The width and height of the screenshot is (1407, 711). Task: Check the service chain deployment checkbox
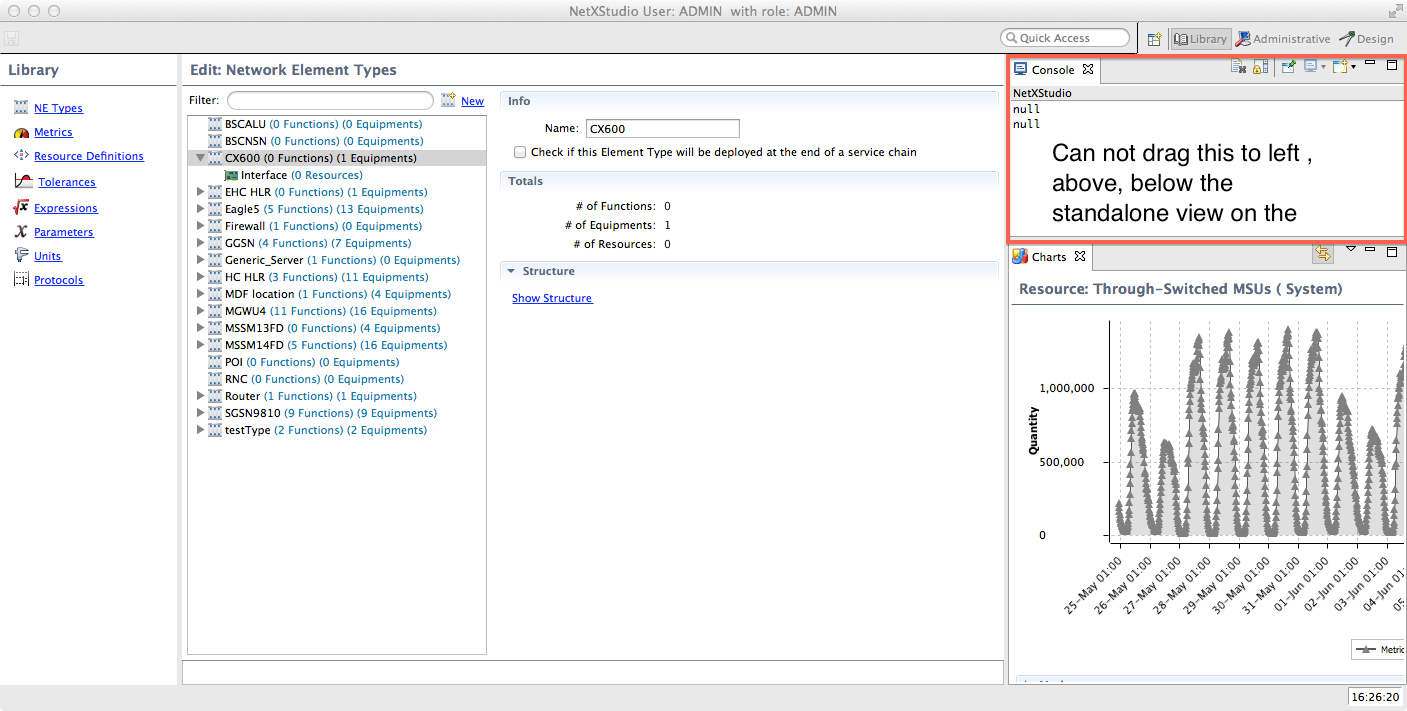(x=520, y=152)
